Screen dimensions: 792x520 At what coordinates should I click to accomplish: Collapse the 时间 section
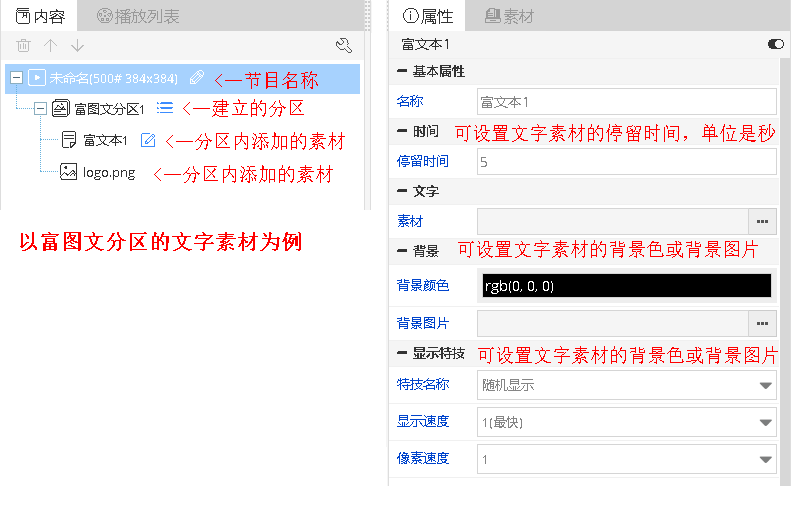point(402,131)
